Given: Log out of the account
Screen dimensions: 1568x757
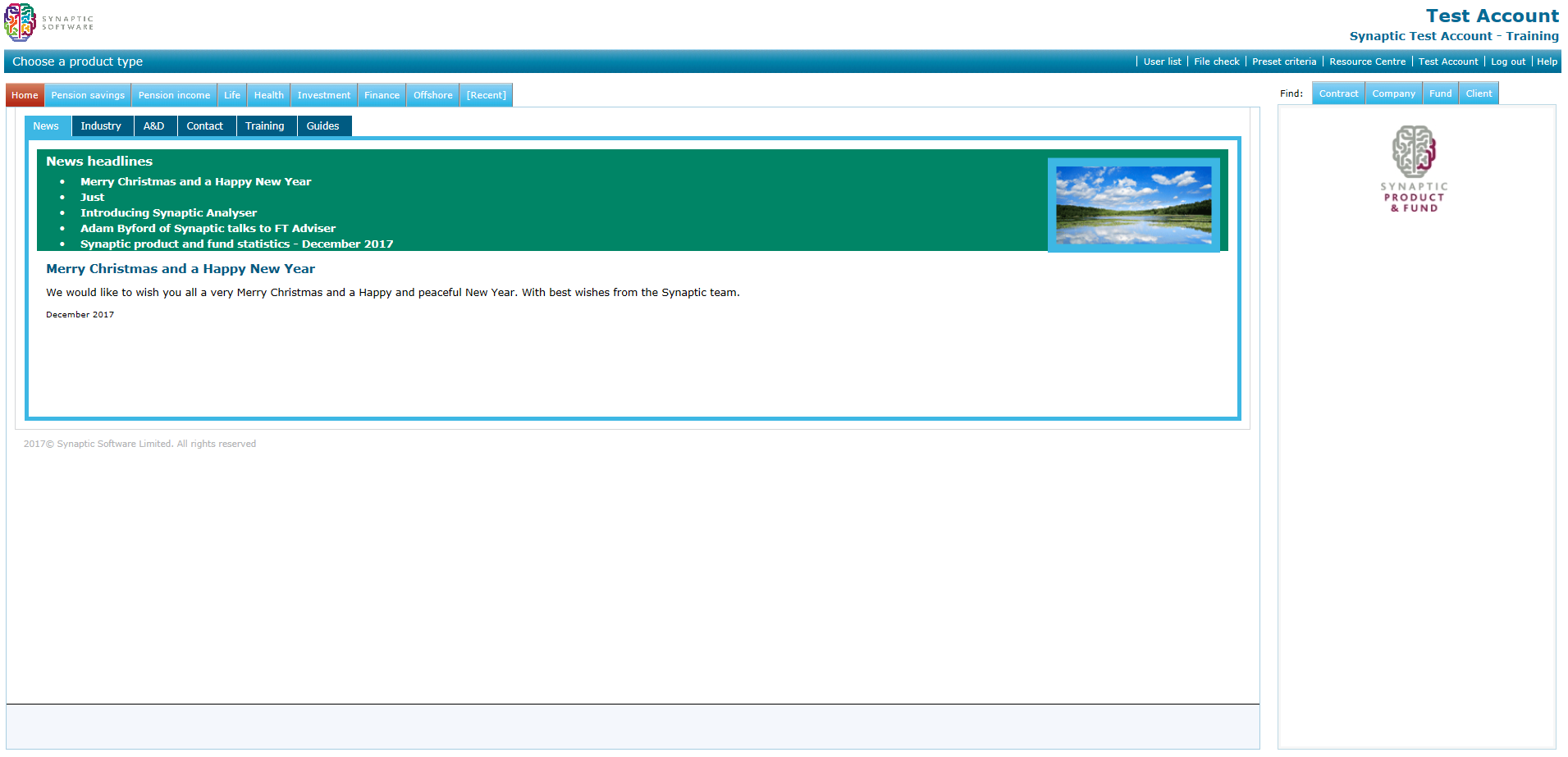Looking at the screenshot, I should tap(1508, 62).
